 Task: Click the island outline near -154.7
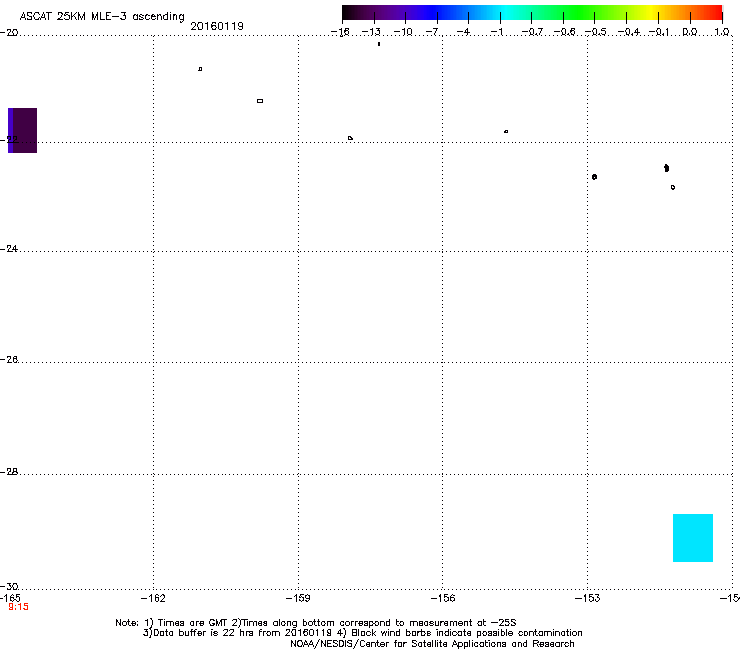pos(506,132)
